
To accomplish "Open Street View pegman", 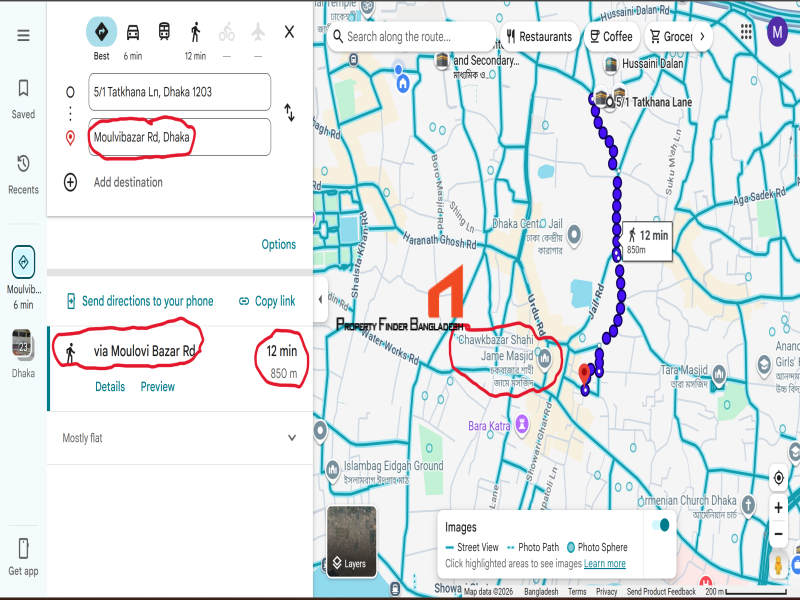I will (x=778, y=565).
